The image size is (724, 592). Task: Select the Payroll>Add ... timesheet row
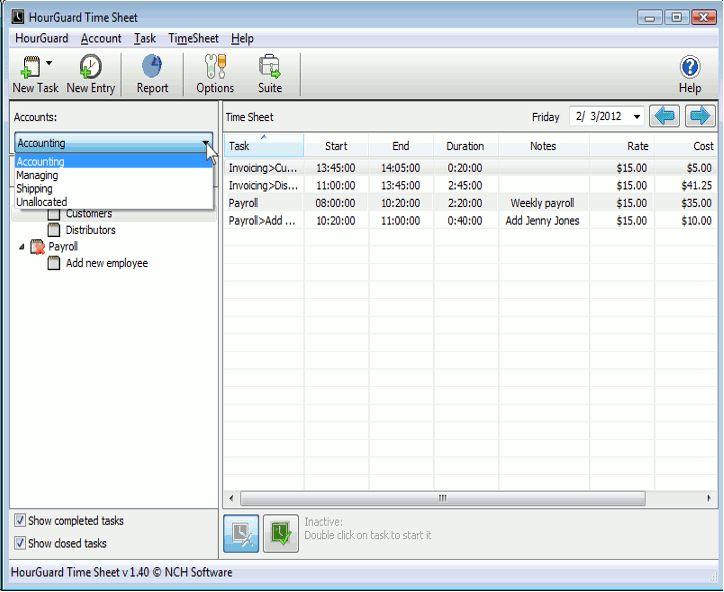click(470, 220)
